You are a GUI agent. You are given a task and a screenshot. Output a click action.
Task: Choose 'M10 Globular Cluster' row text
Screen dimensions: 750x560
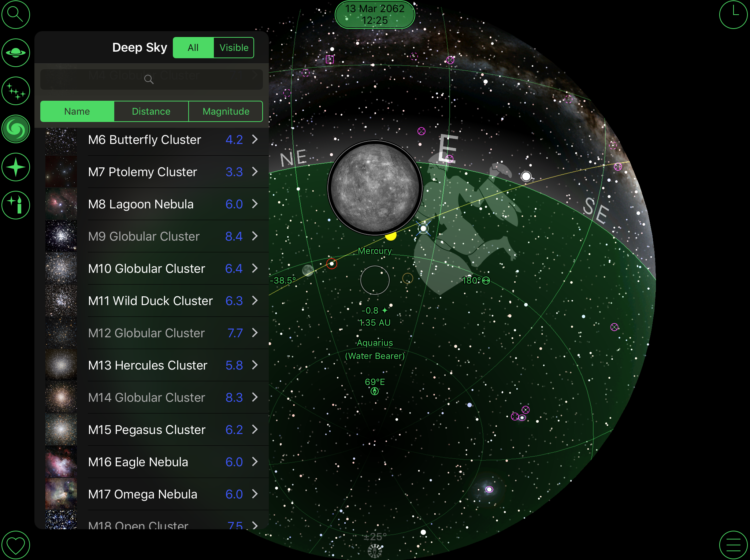tap(146, 268)
